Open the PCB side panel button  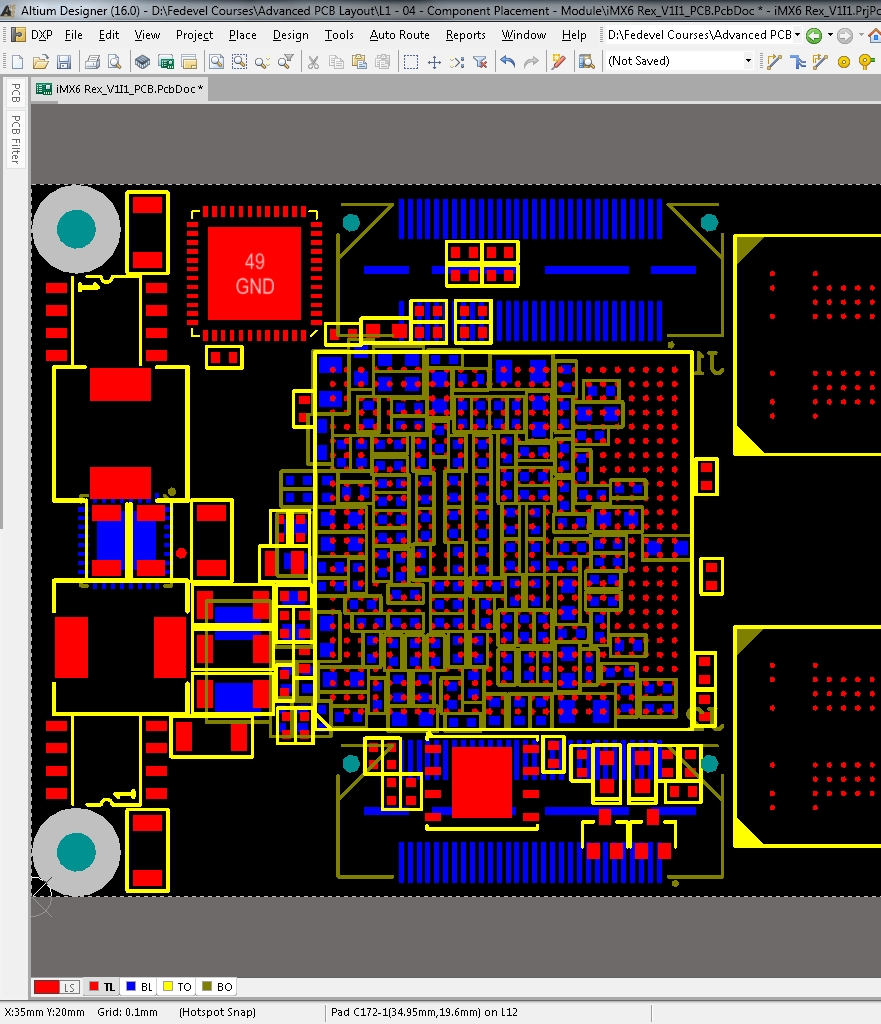[15, 94]
